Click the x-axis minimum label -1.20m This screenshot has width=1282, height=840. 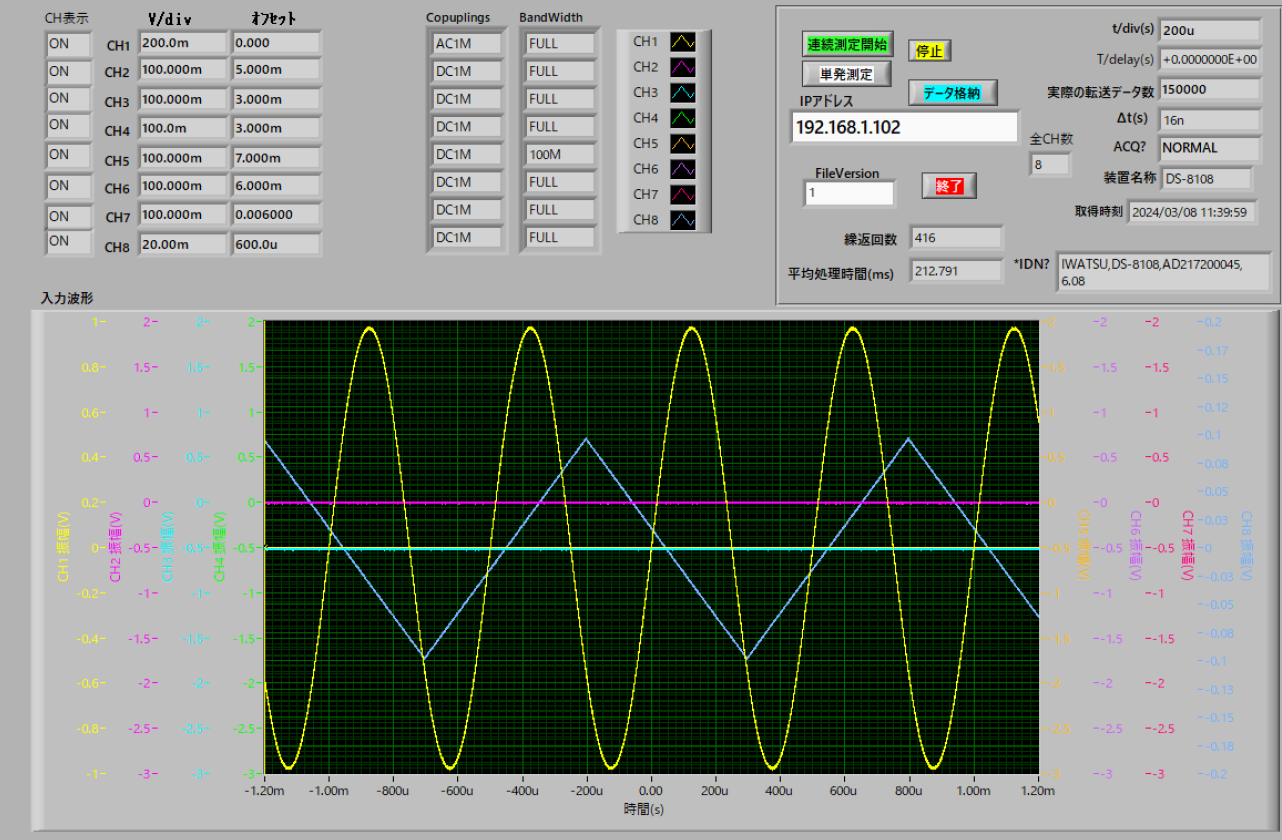263,790
